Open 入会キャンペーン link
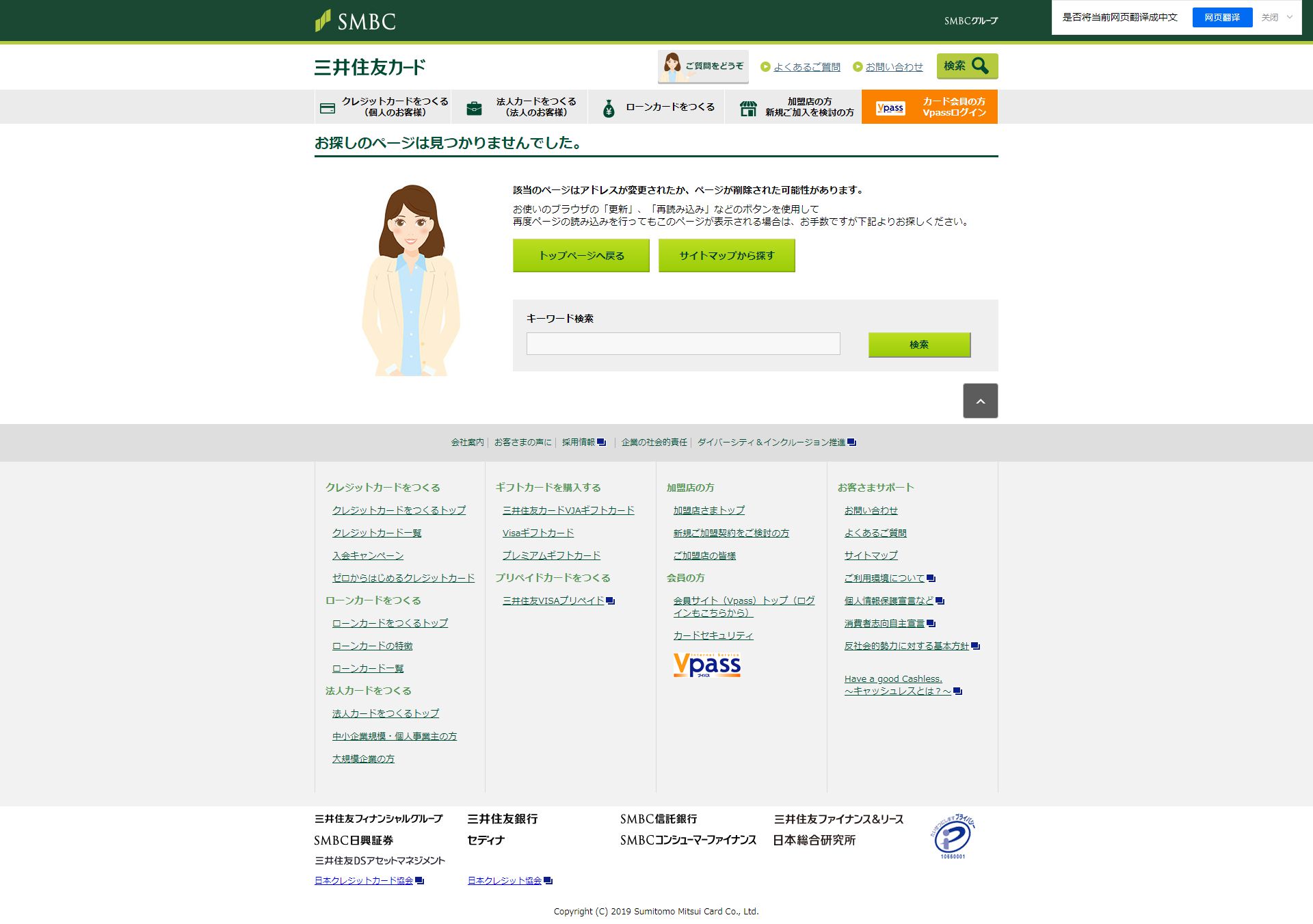The height and width of the screenshot is (924, 1313). point(368,555)
